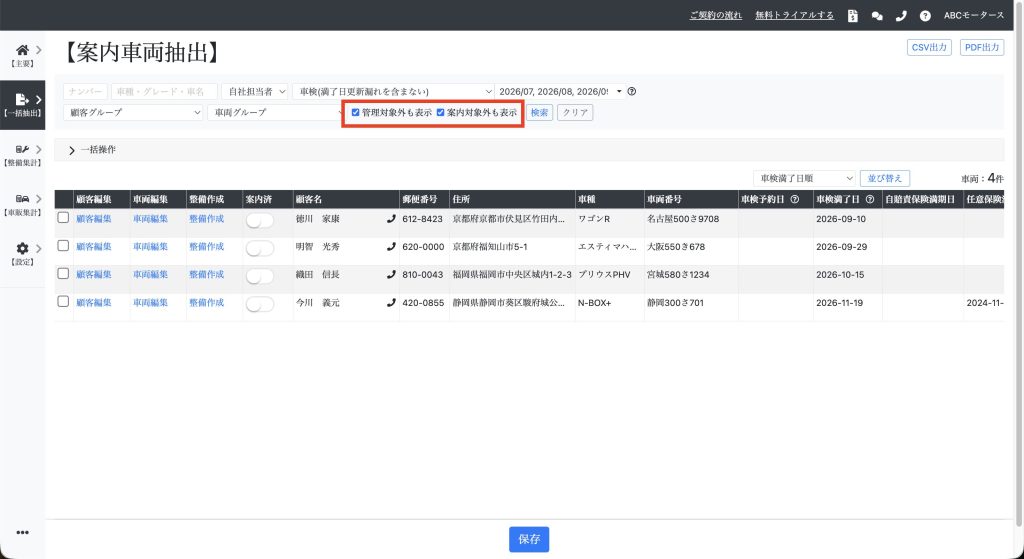Click the PDF出力 button
The width and height of the screenshot is (1024, 559).
coord(982,48)
